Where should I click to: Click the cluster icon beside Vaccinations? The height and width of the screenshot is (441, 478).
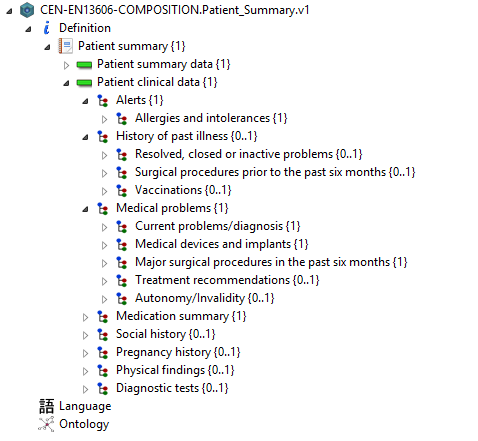122,190
